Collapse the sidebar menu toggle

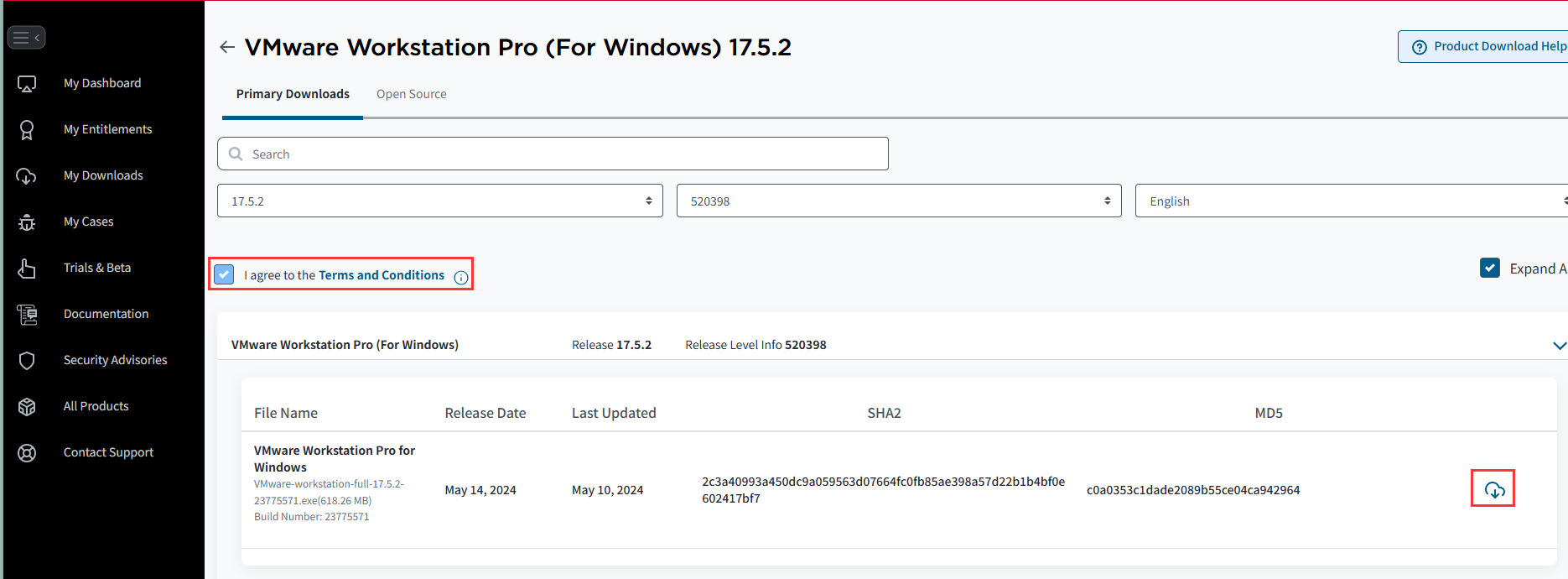(x=26, y=38)
